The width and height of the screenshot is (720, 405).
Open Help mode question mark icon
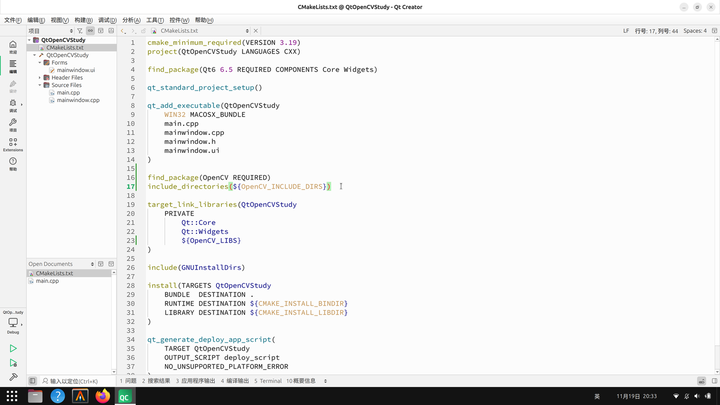tap(13, 163)
